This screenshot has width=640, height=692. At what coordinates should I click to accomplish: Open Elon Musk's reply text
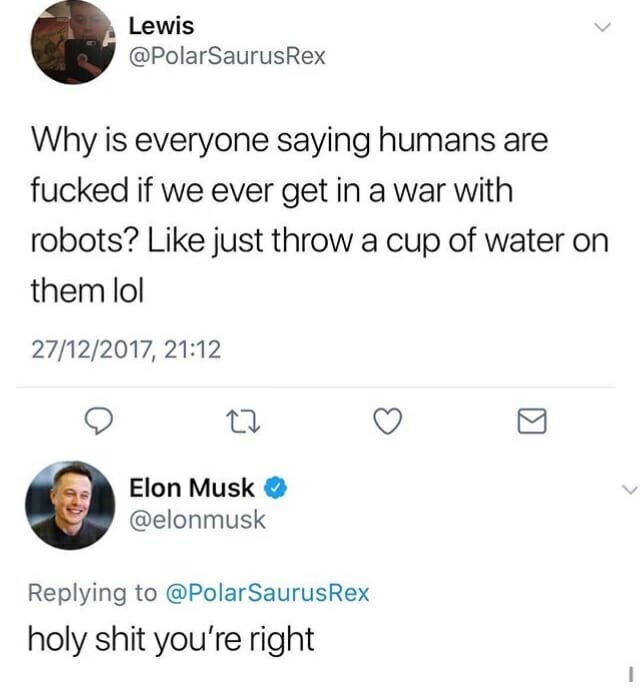coord(171,638)
